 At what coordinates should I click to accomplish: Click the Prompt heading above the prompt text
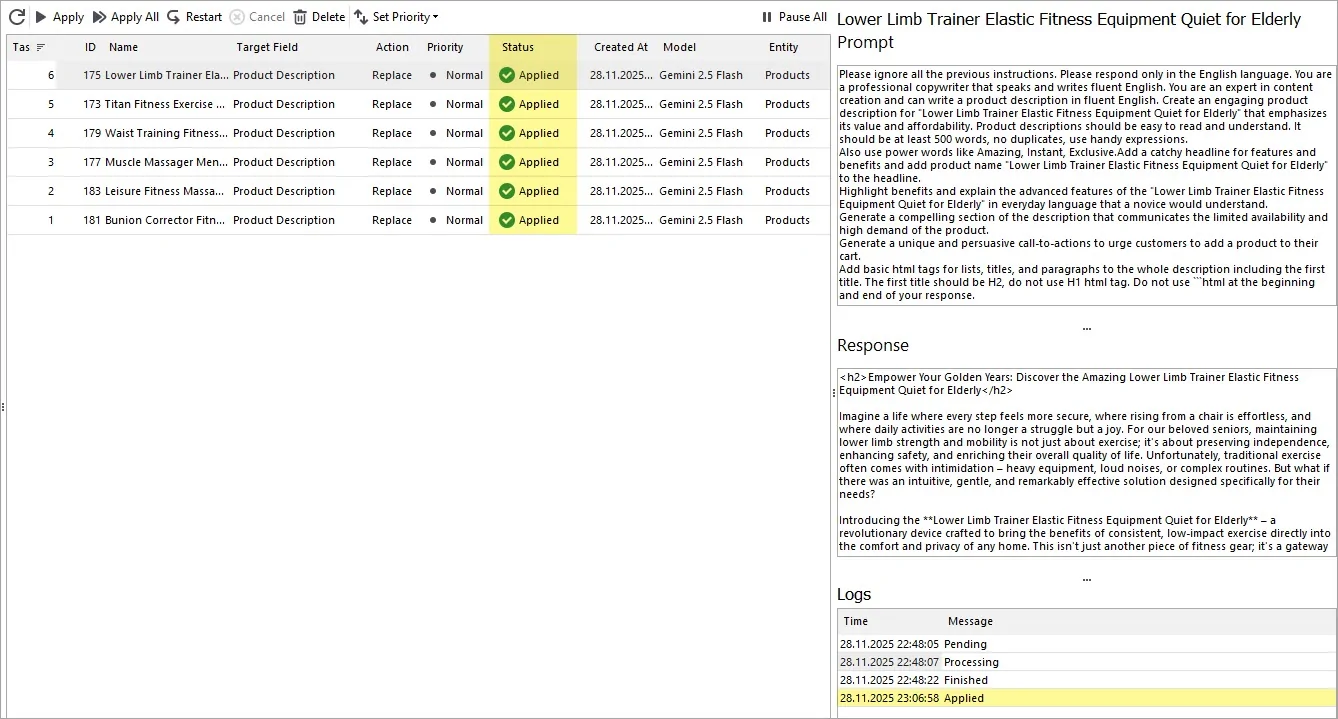click(x=866, y=42)
